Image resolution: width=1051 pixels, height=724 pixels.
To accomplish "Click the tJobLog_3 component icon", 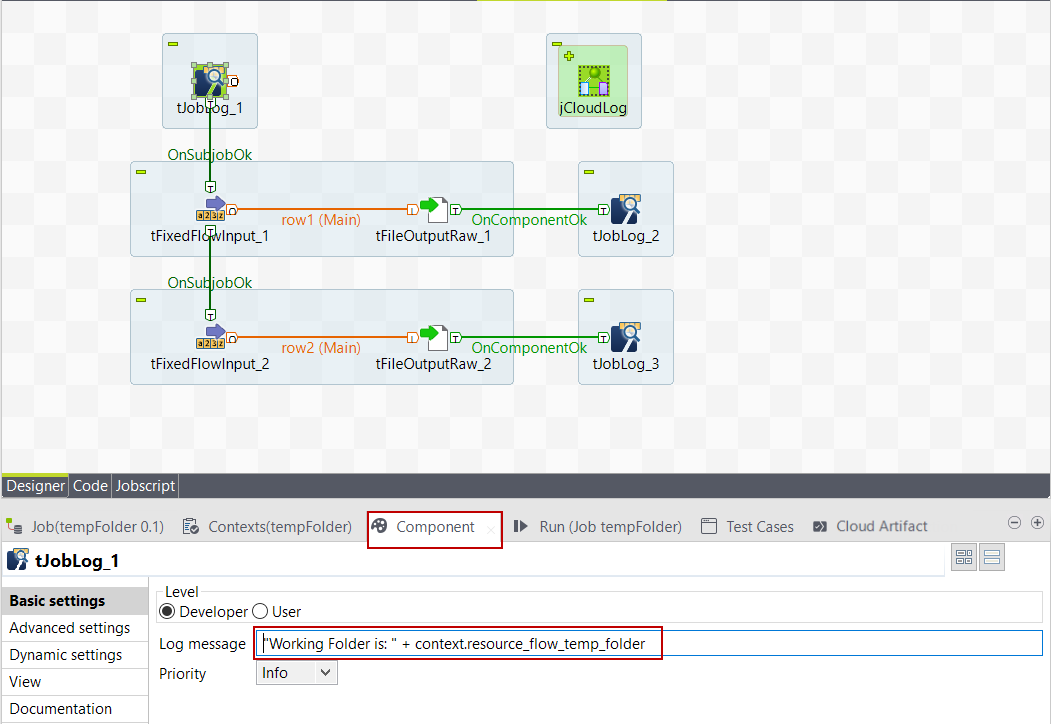I will pyautogui.click(x=625, y=337).
